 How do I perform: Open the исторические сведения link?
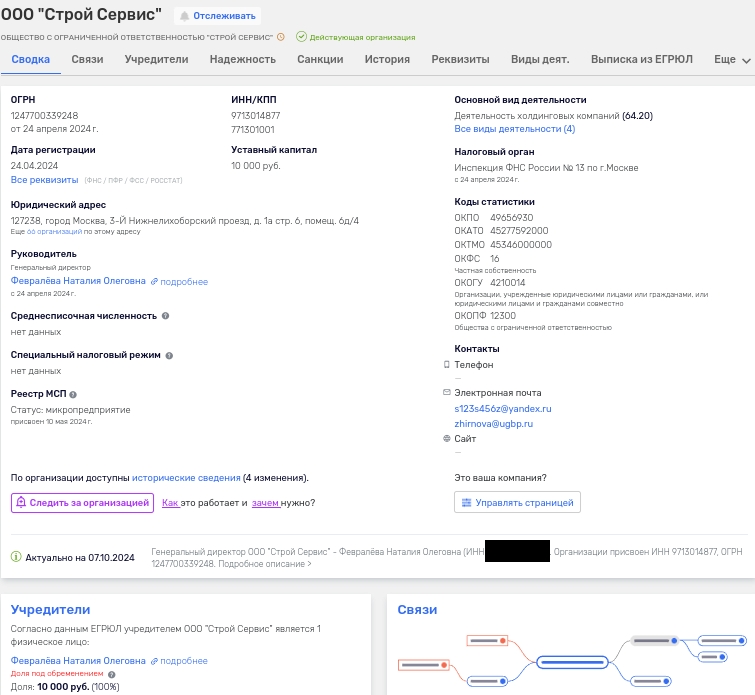click(x=186, y=478)
